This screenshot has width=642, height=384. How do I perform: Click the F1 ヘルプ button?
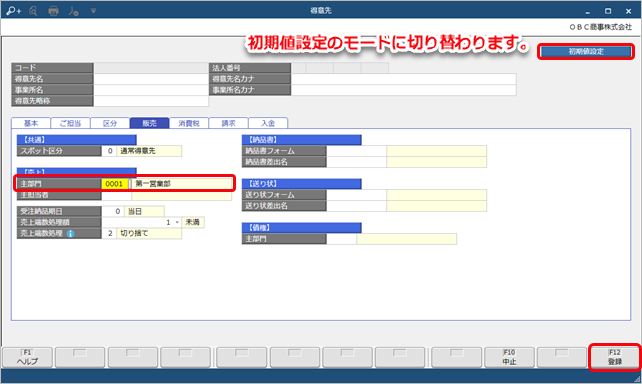tap(27, 357)
